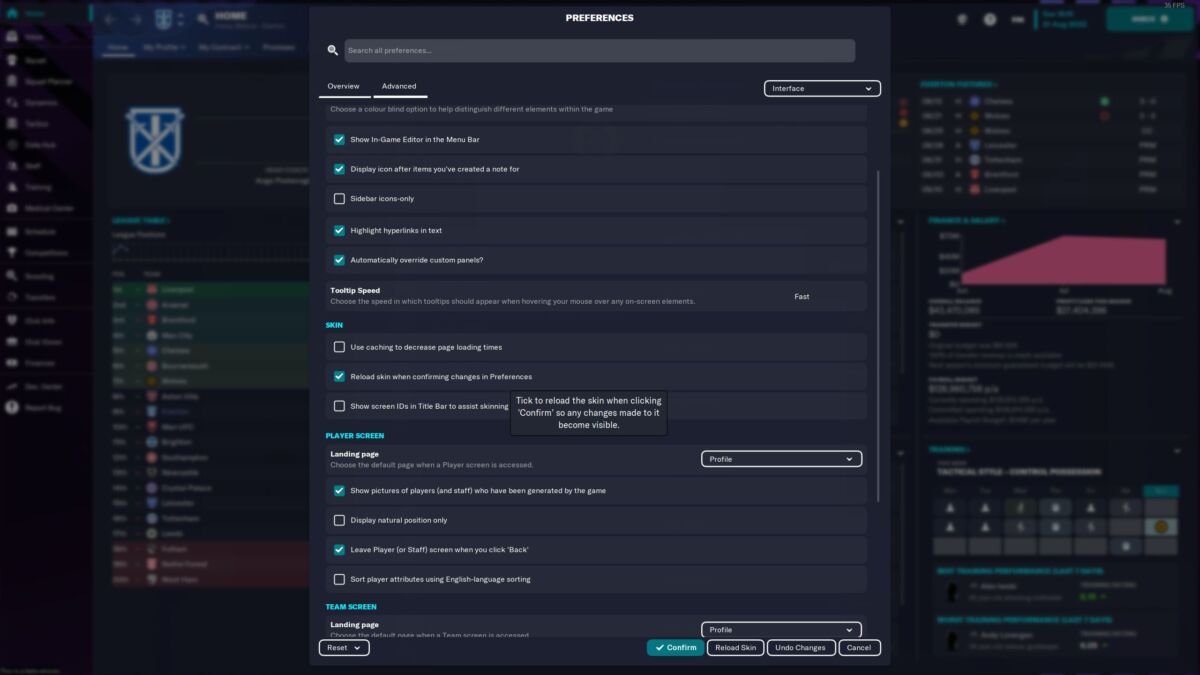Select the Dev. Centre icon in the sidebar

11,386
